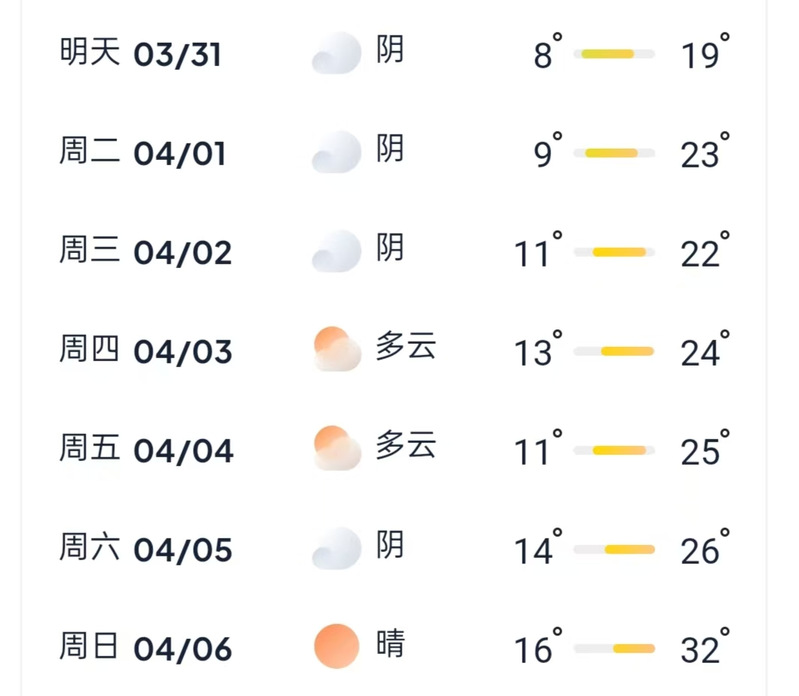Click the partly cloudy icon for 04/04
799x696 pixels.
337,448
